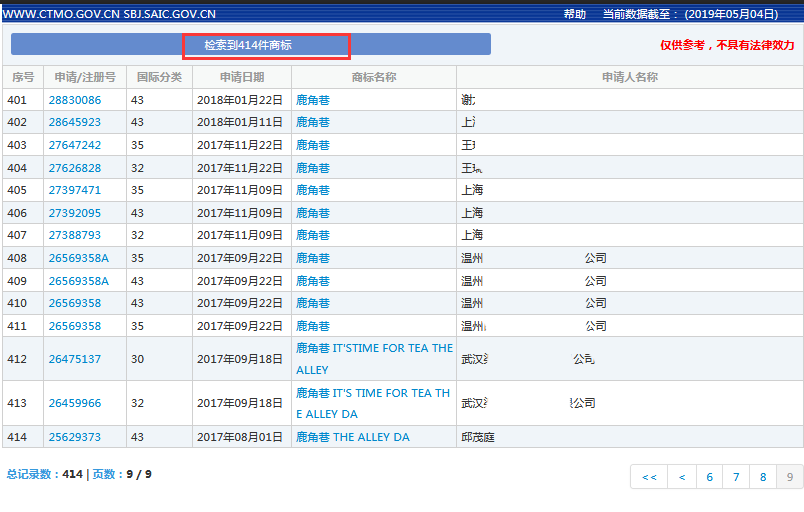Select current page 9 button

pos(790,477)
